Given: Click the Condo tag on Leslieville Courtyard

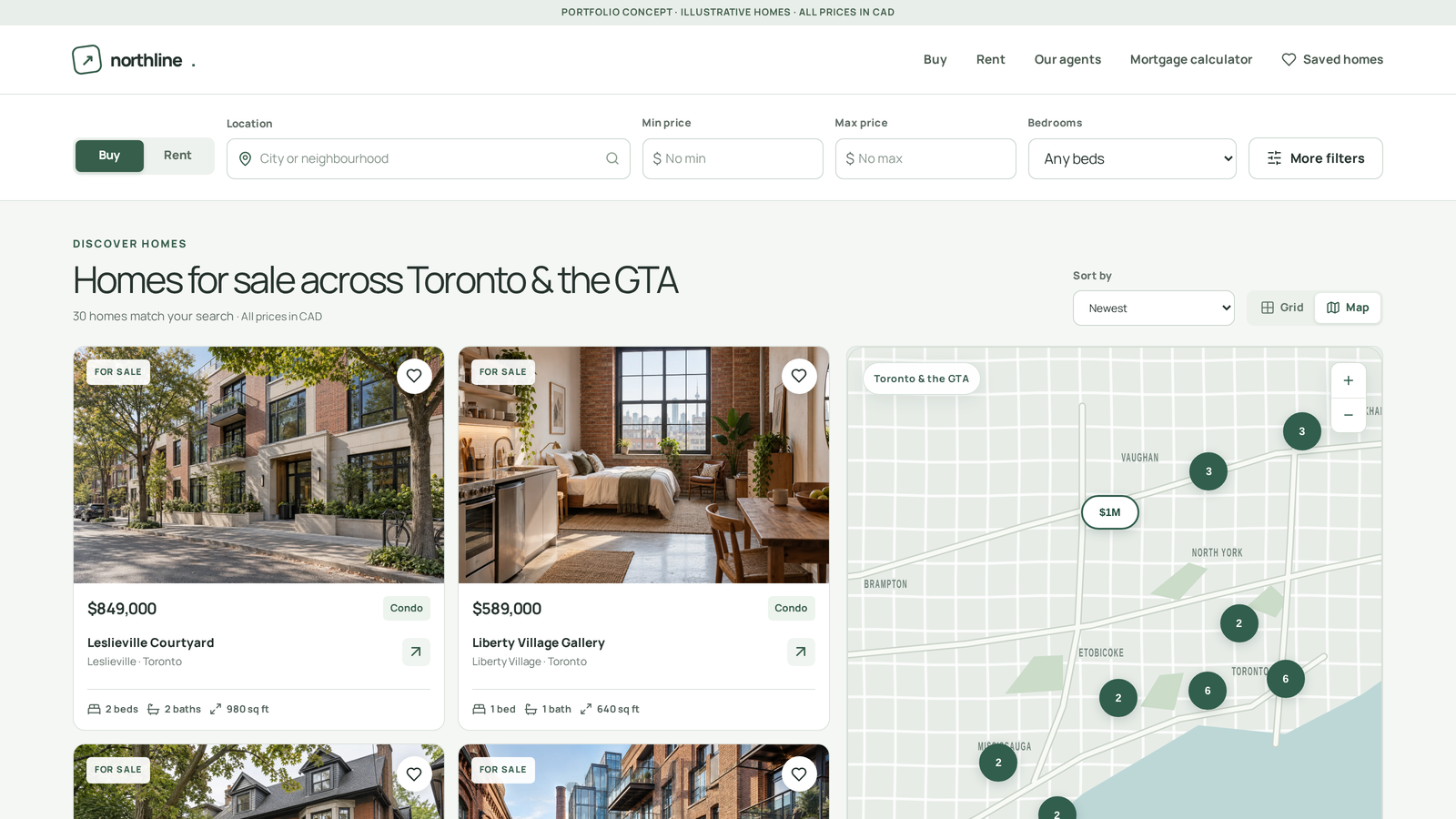Looking at the screenshot, I should [407, 608].
